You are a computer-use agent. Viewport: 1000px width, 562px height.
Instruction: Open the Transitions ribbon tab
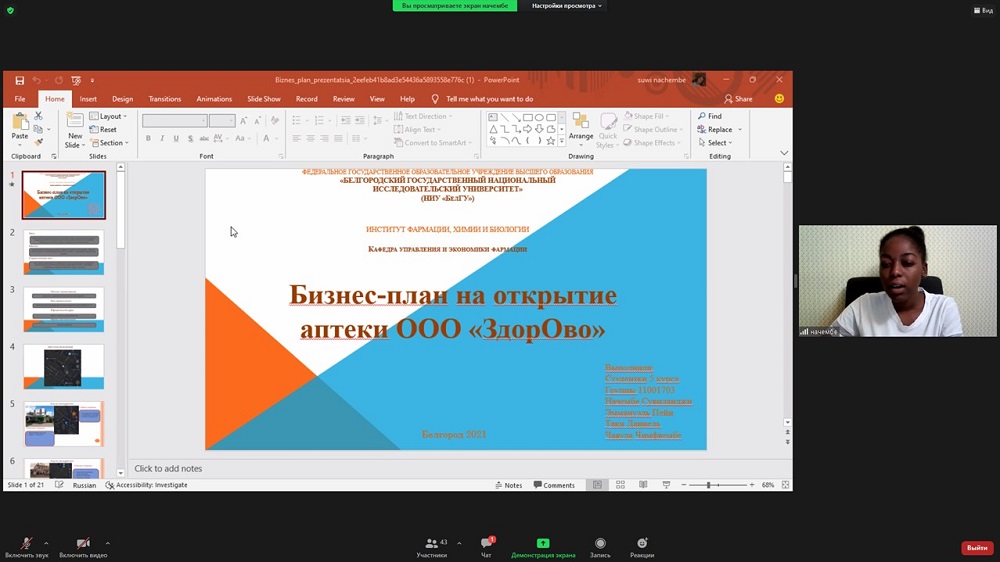(165, 99)
